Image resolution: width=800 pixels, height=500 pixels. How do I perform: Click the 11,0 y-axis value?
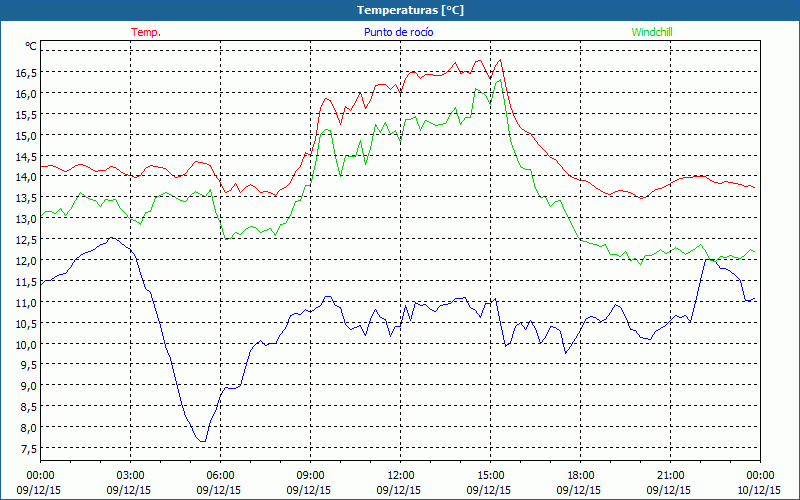26,303
